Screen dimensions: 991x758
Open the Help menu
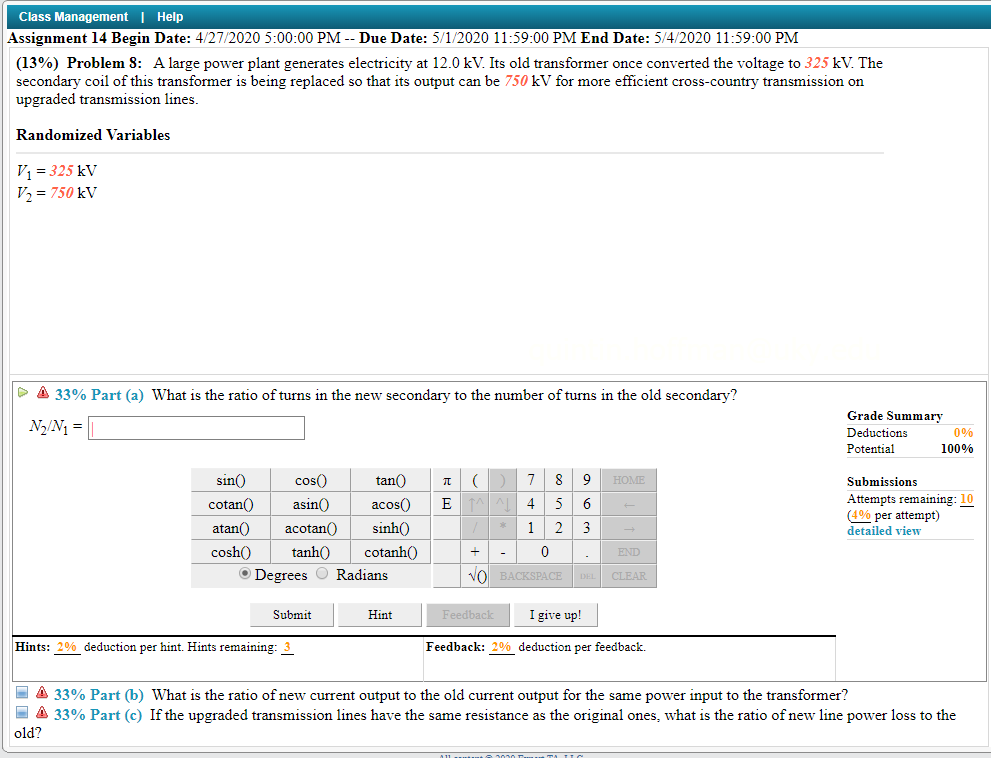[169, 15]
